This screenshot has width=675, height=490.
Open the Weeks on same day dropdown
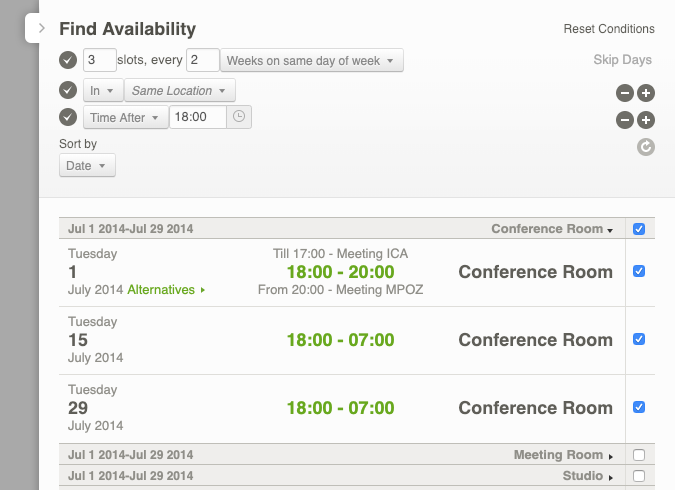pos(312,61)
